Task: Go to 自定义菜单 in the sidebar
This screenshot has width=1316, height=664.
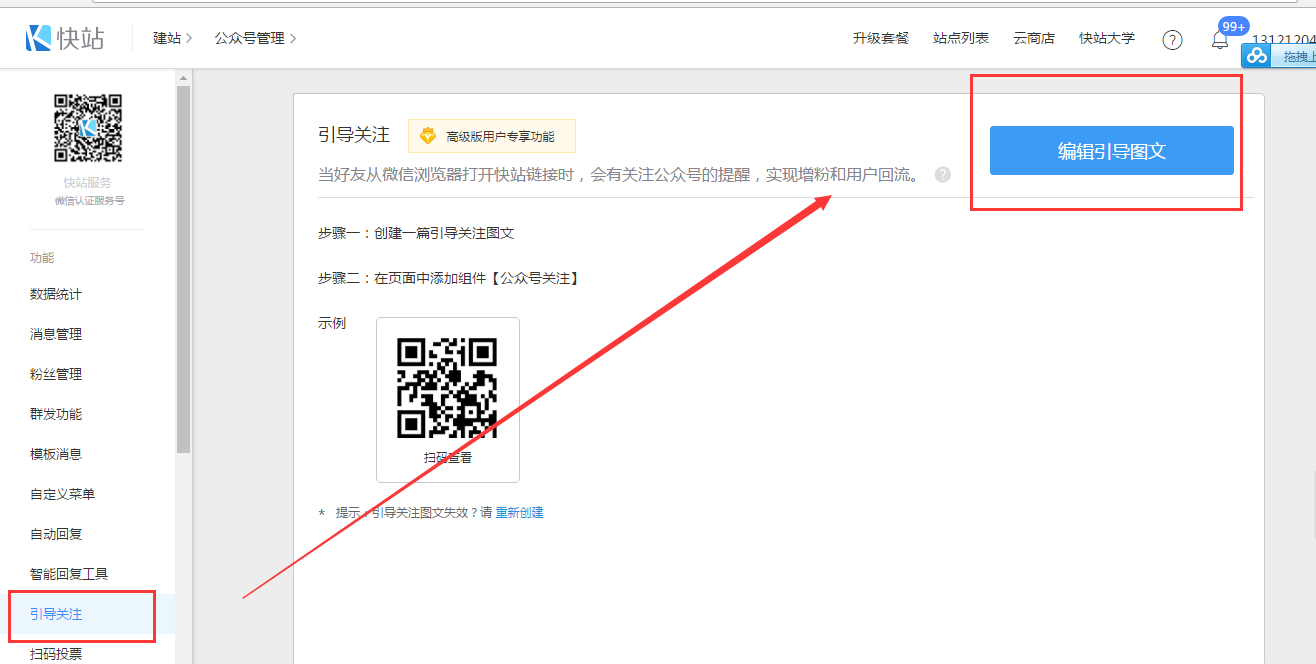Action: [62, 494]
